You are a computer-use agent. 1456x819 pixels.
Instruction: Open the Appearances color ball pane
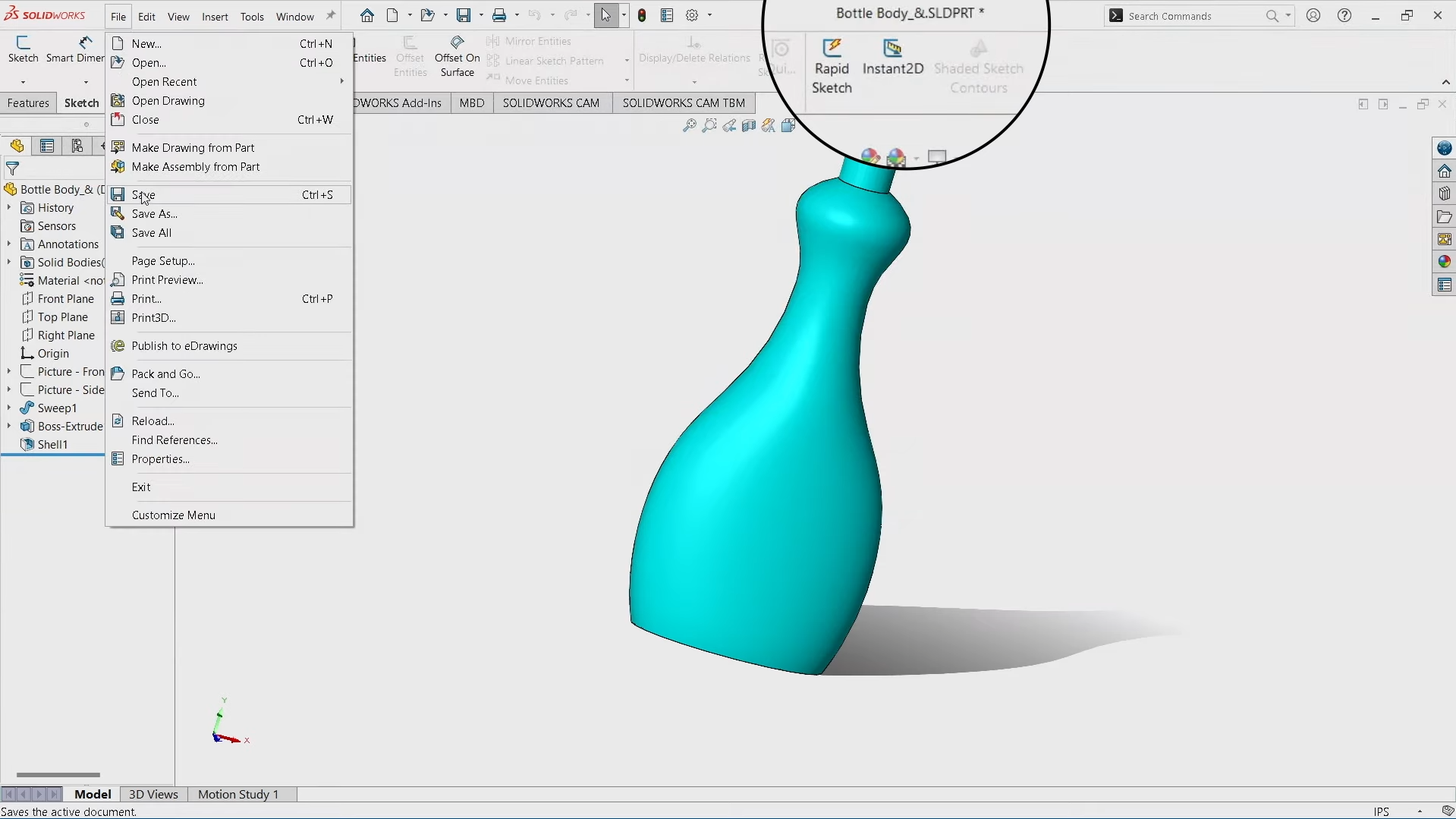1444,262
